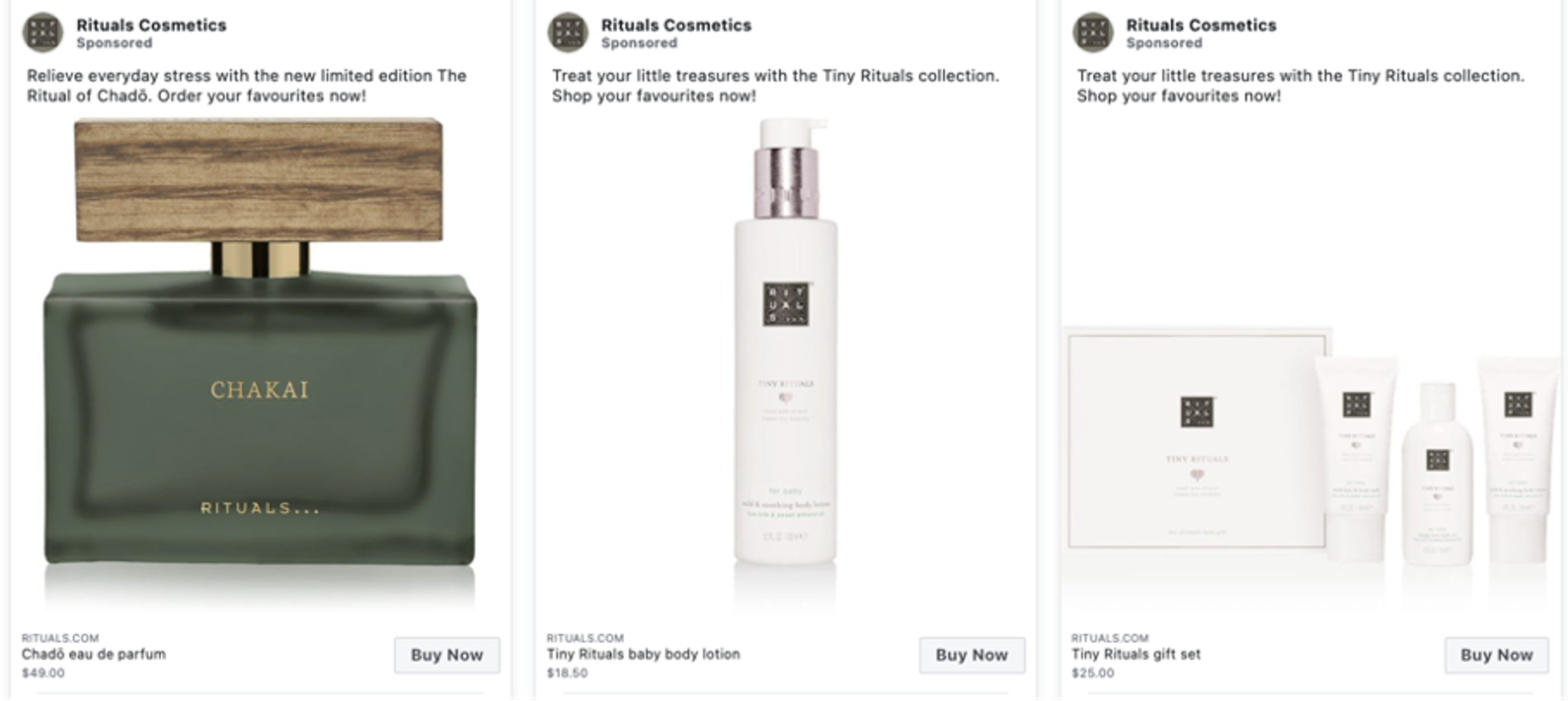Click Buy Now for the Tiny Rituals baby body lotion
Viewport: 1568px width, 701px height.
[x=972, y=656]
